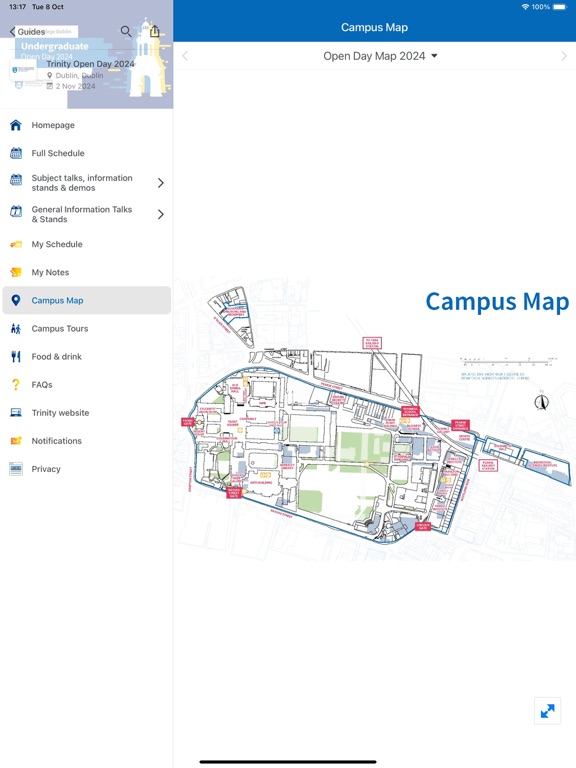Image resolution: width=576 pixels, height=768 pixels.
Task: Tap the battery indicator in status bar
Action: [x=559, y=7]
